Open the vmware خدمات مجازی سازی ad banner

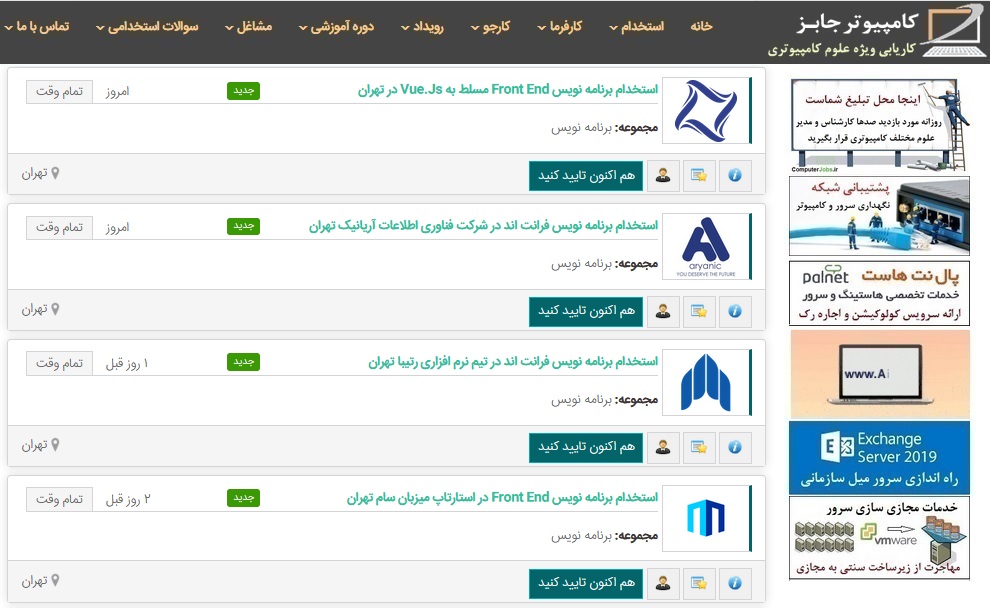click(879, 538)
